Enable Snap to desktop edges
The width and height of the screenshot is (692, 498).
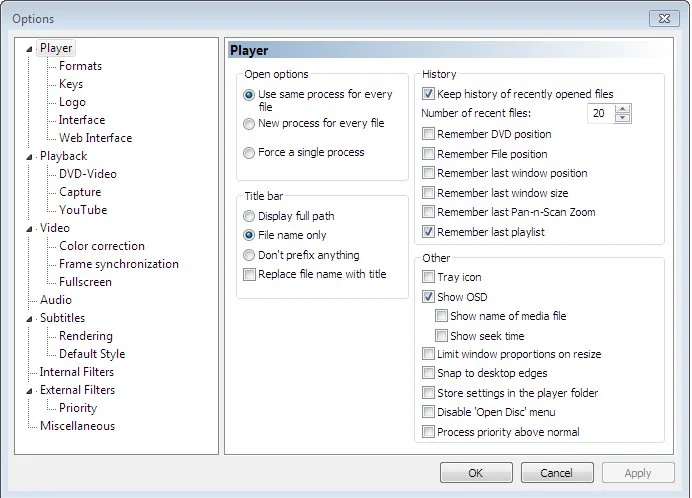click(x=428, y=373)
